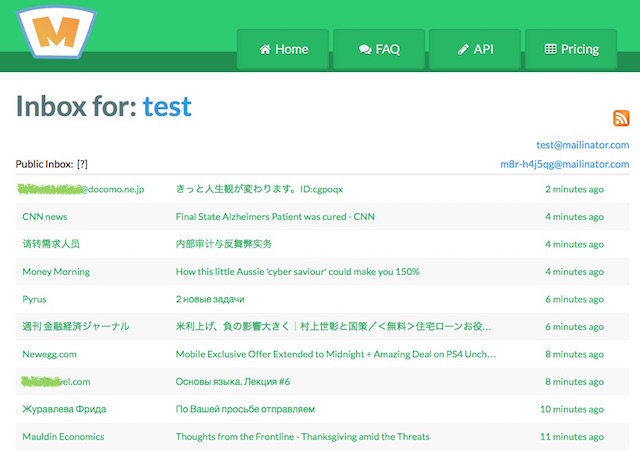Click '2 minutes ago' timestamp

click(x=574, y=189)
